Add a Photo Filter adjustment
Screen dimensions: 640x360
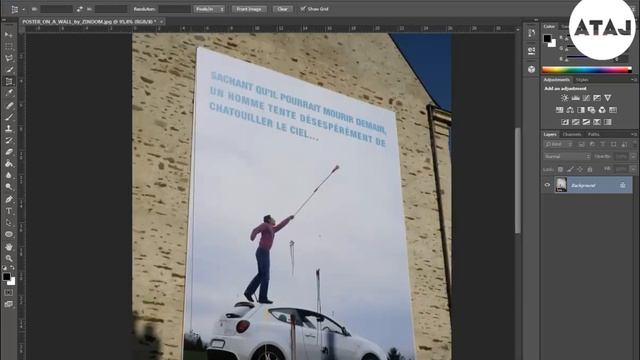tap(591, 110)
